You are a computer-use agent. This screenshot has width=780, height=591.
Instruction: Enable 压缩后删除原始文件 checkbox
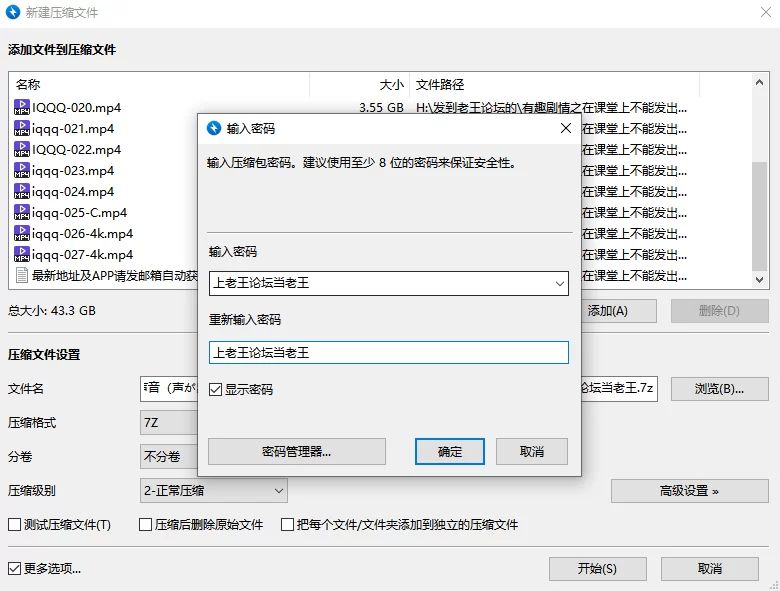coord(145,524)
